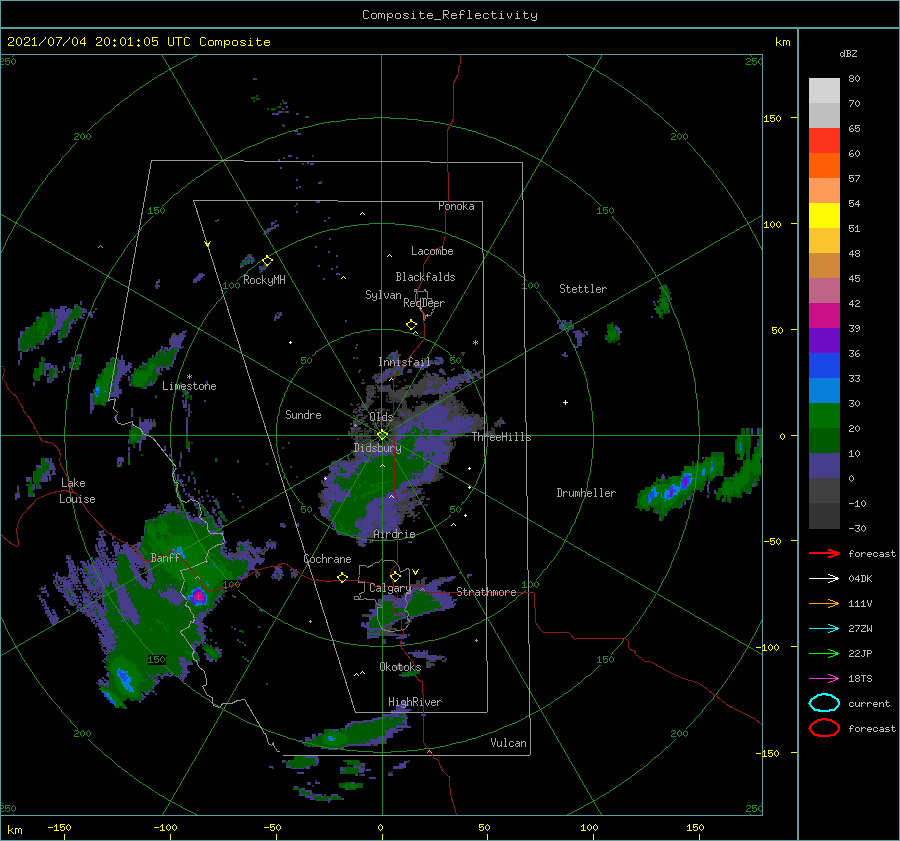Click the yellow 51-54 dBZ color swatch
Viewport: 900px width, 841px height.
824,216
